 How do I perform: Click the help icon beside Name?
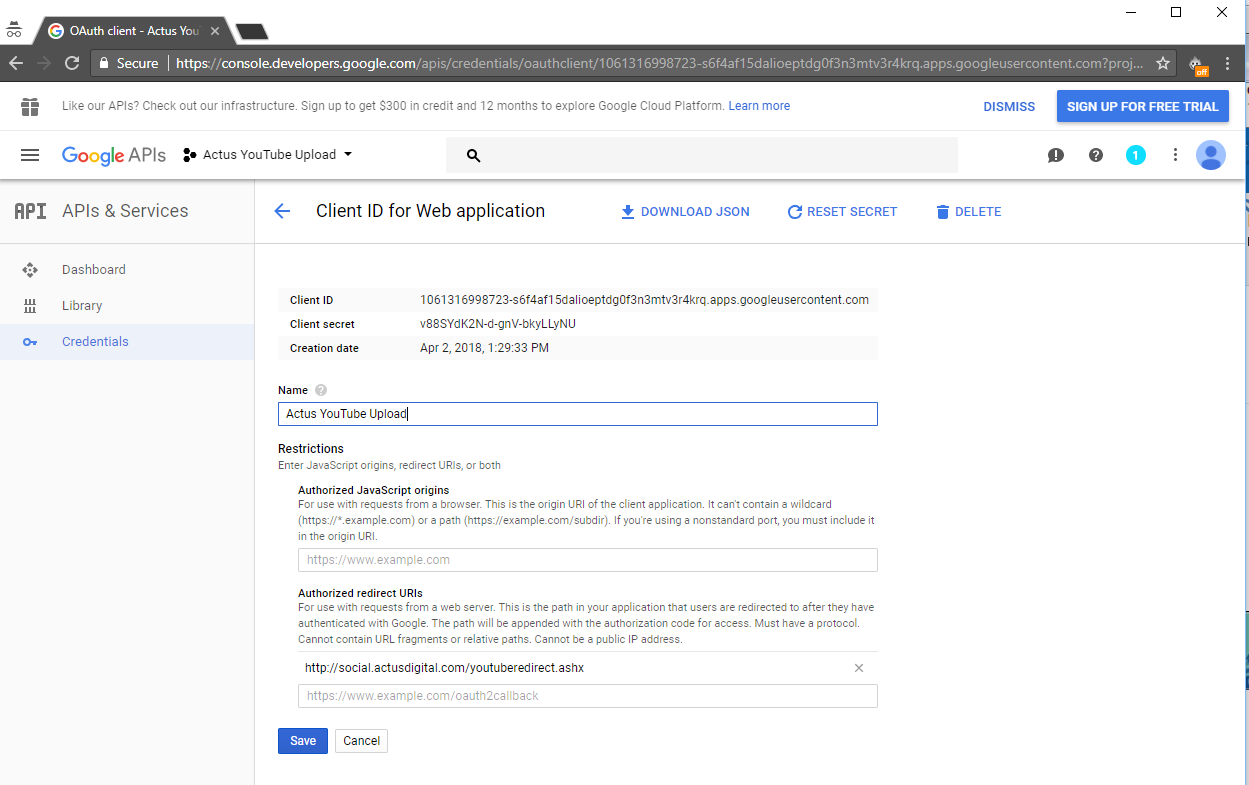pos(321,390)
